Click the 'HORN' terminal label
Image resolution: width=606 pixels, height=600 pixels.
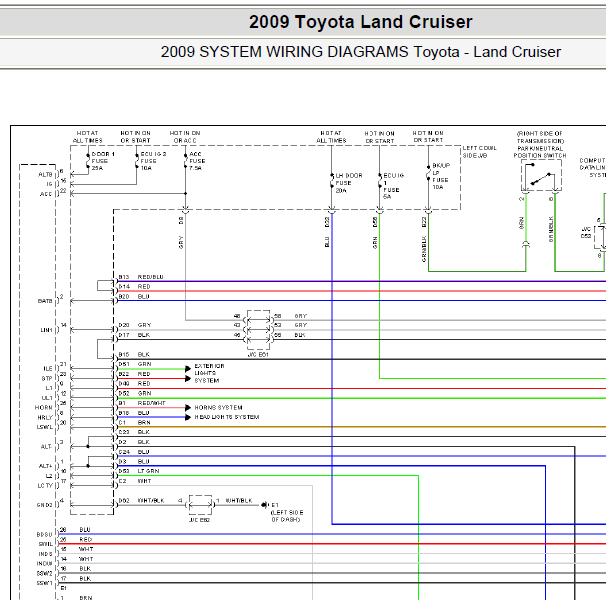[43, 407]
